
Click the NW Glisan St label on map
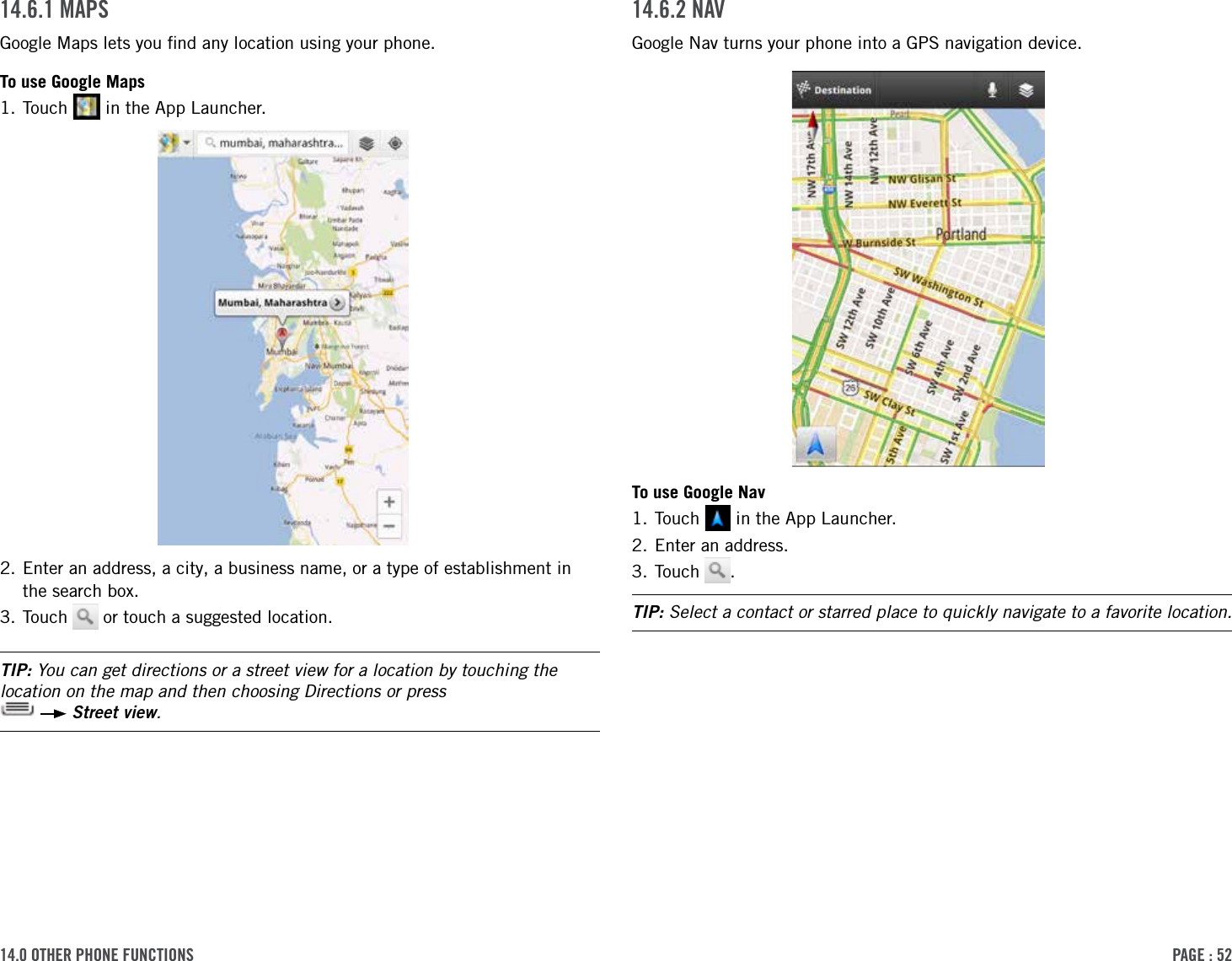pos(922,179)
